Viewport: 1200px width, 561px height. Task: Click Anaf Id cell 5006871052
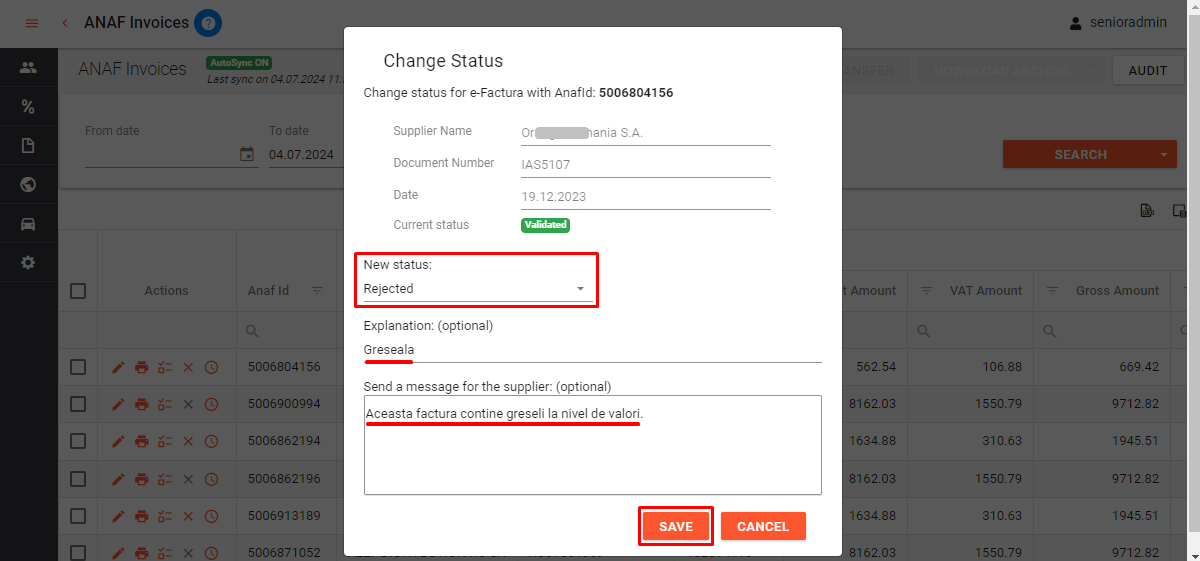click(284, 552)
